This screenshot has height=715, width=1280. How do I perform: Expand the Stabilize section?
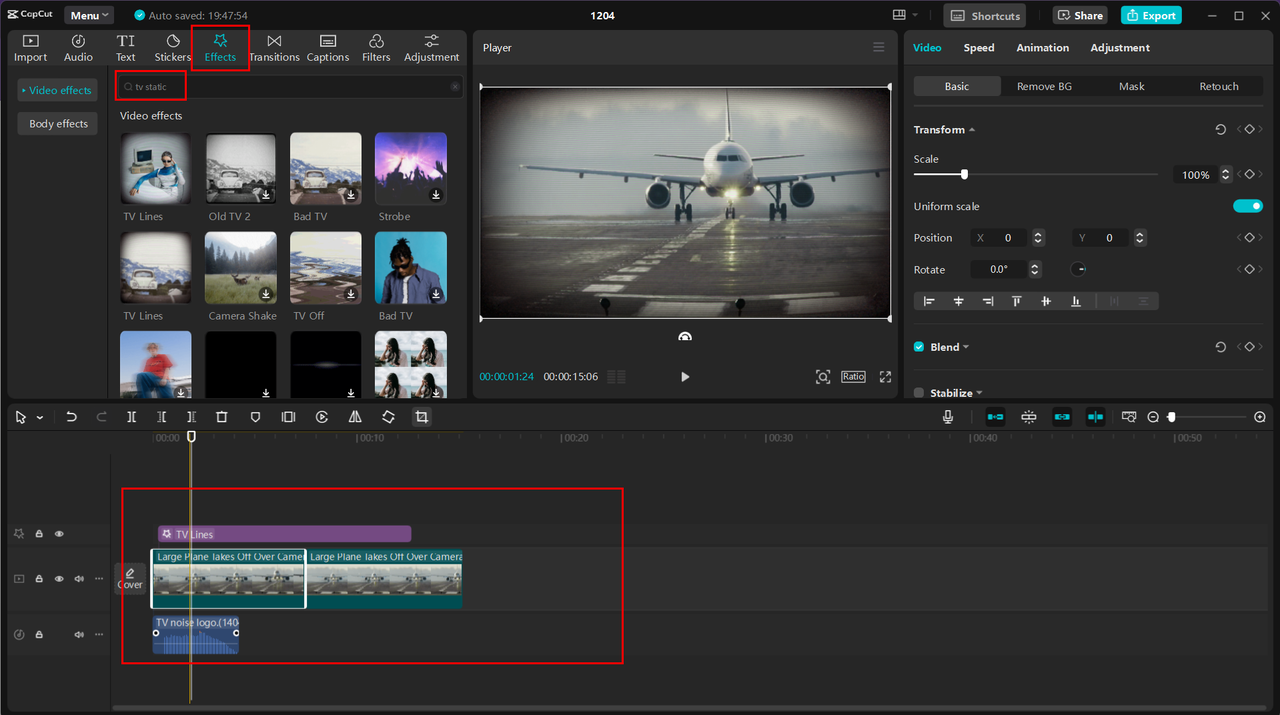980,393
